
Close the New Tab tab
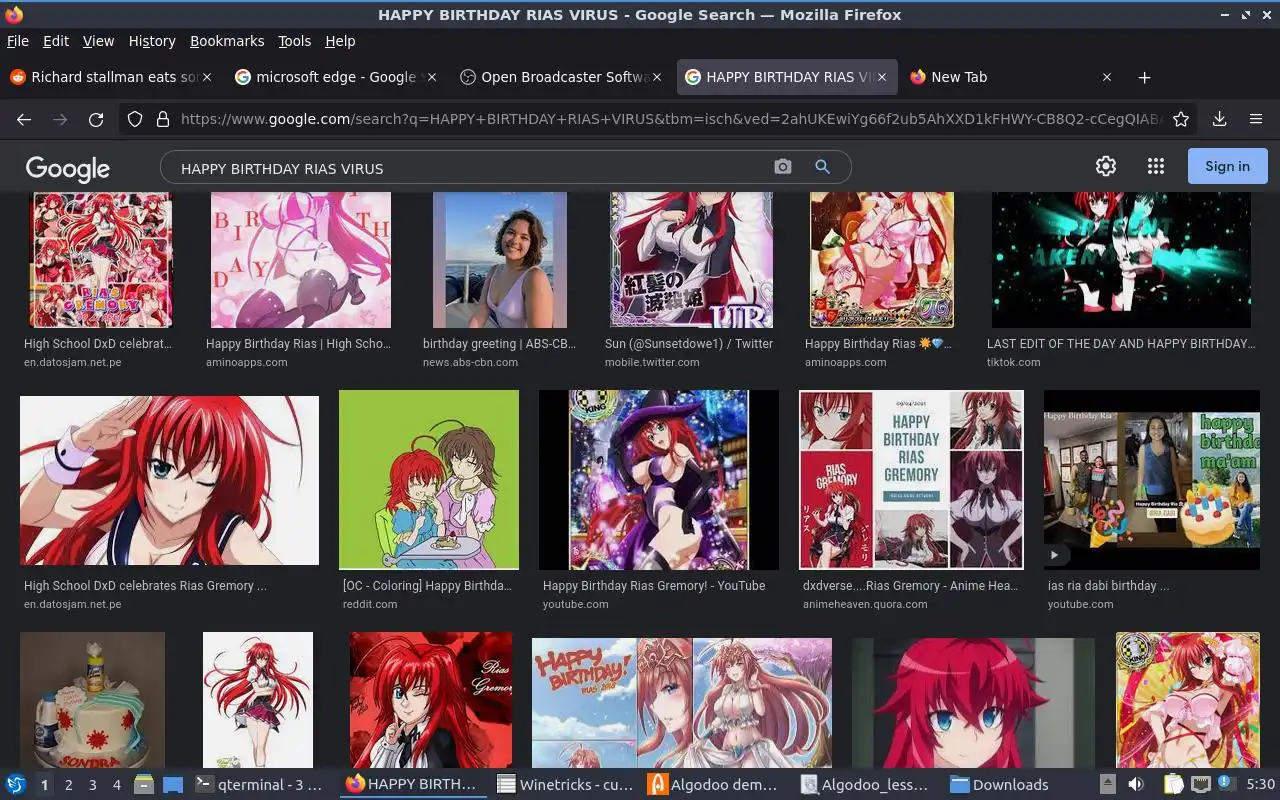[1106, 77]
